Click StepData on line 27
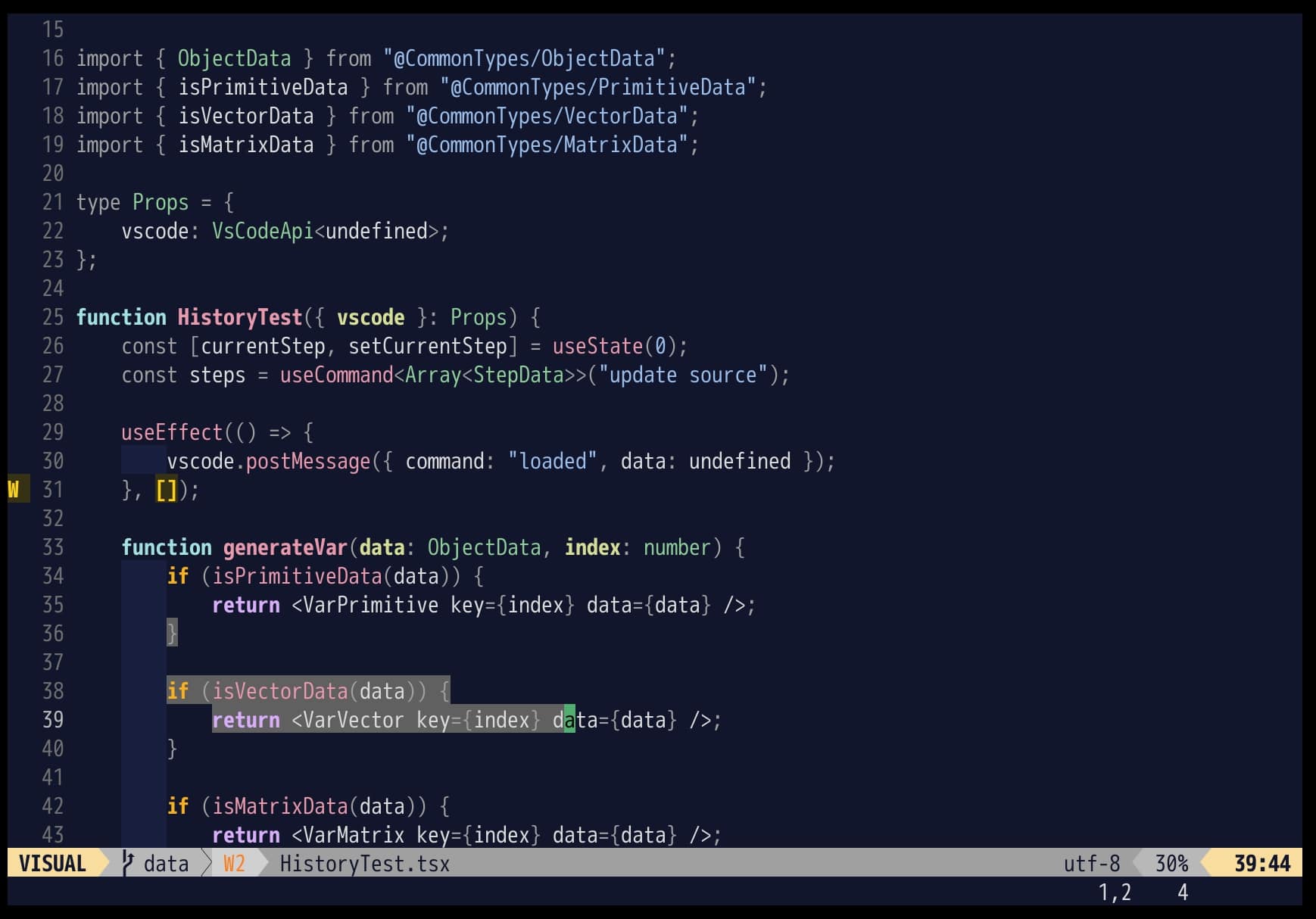 coord(518,375)
